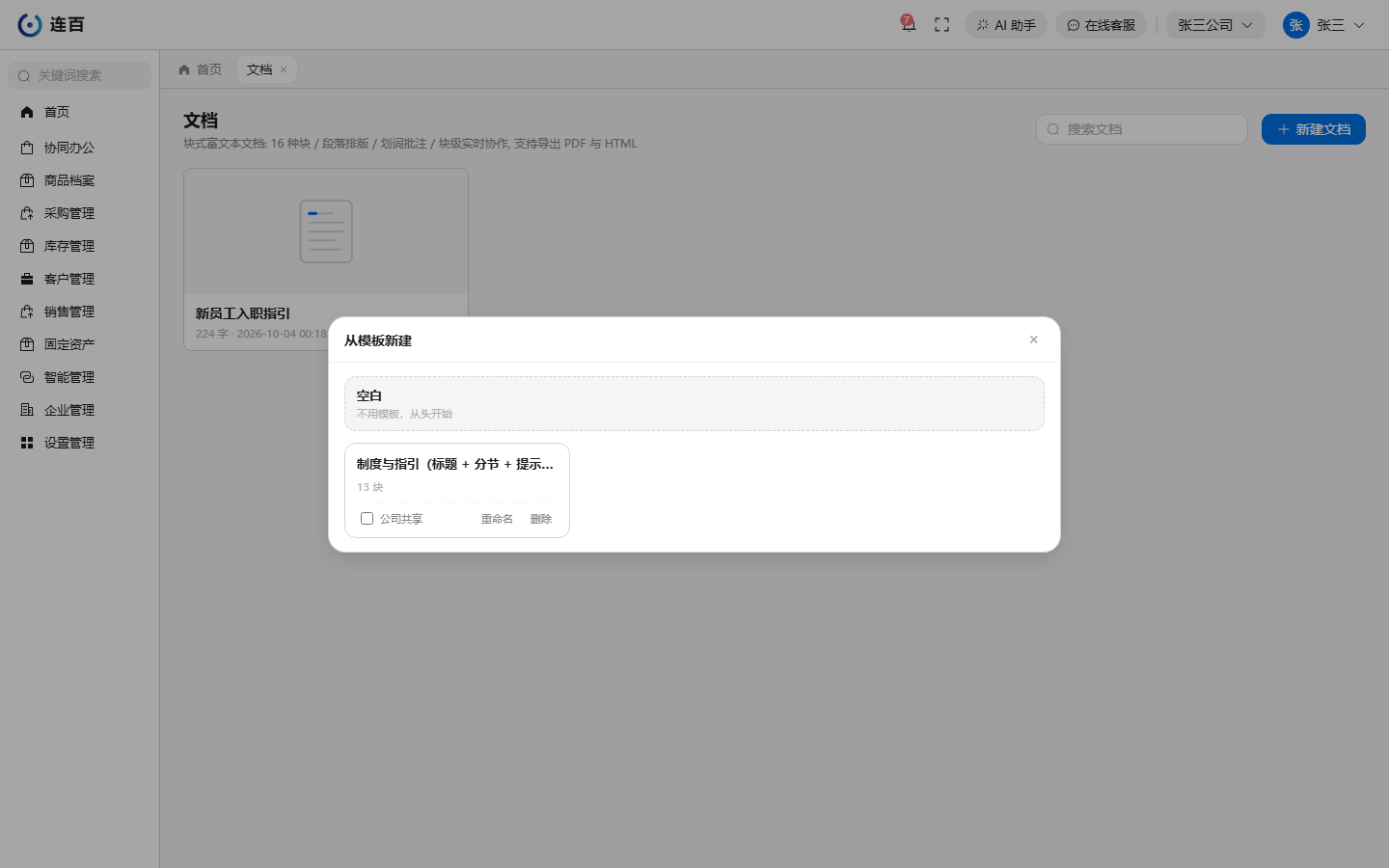Open 在线客服 online support
This screenshot has height=868, width=1389.
click(1101, 25)
